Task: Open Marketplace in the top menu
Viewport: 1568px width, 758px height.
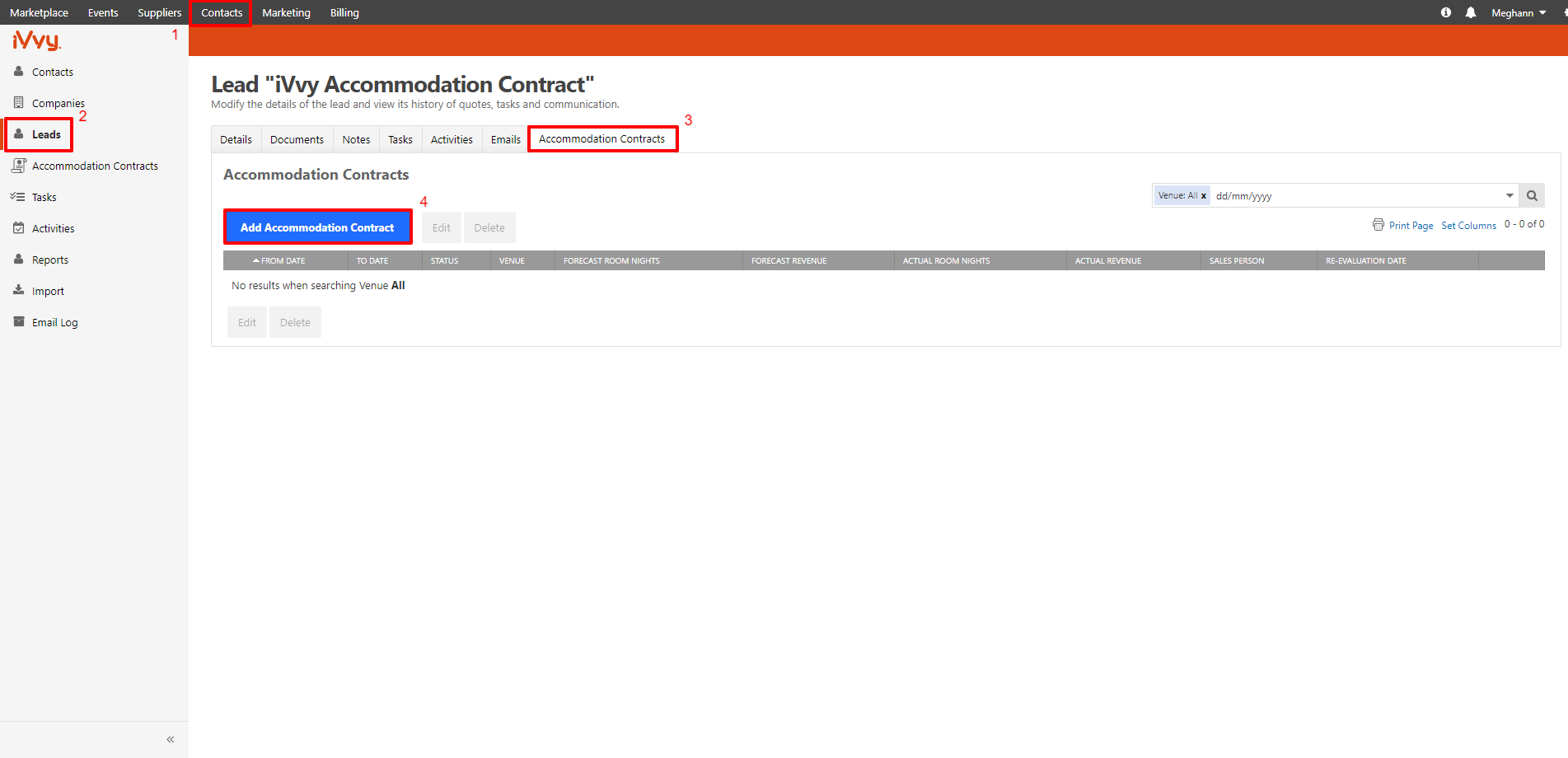Action: tap(39, 13)
